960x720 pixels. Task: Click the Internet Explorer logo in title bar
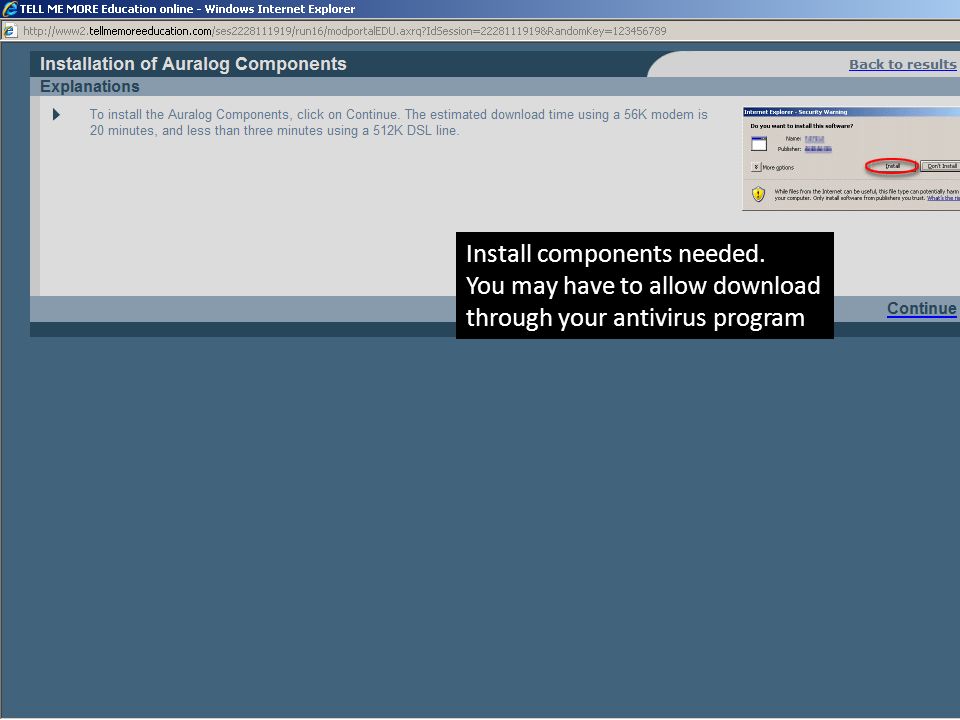coord(10,9)
